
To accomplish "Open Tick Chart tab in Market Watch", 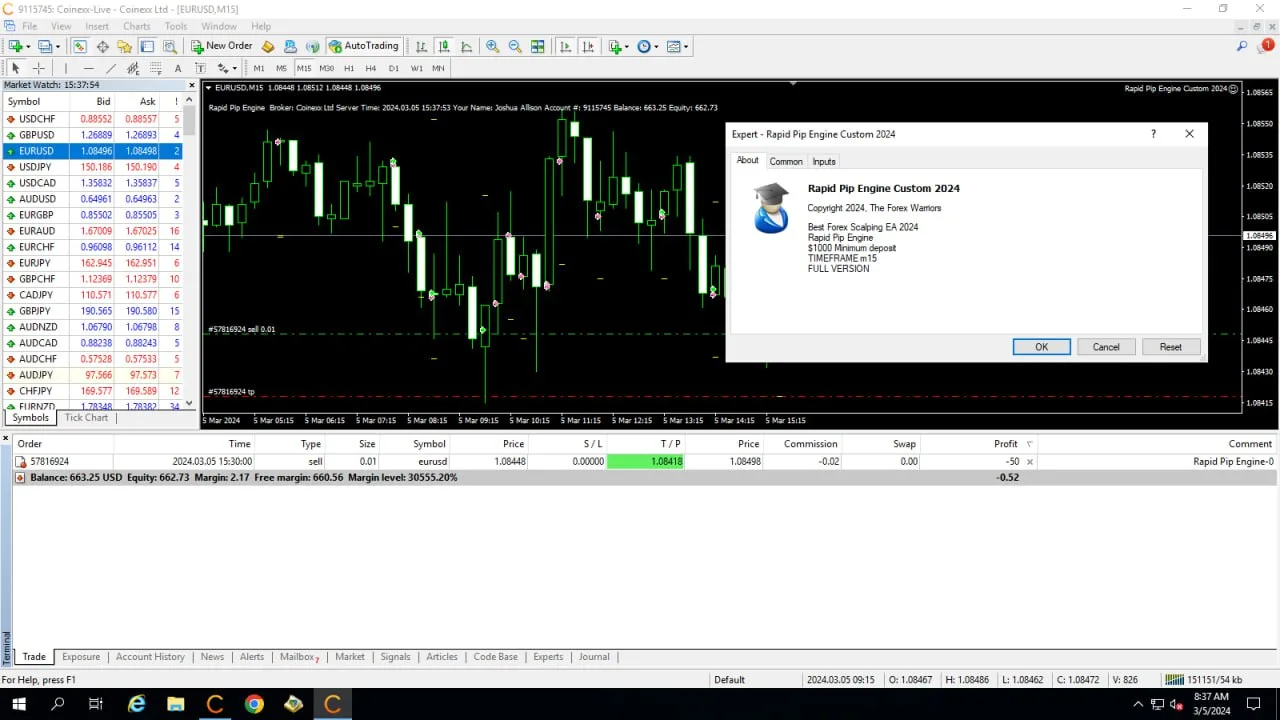I will 86,418.
